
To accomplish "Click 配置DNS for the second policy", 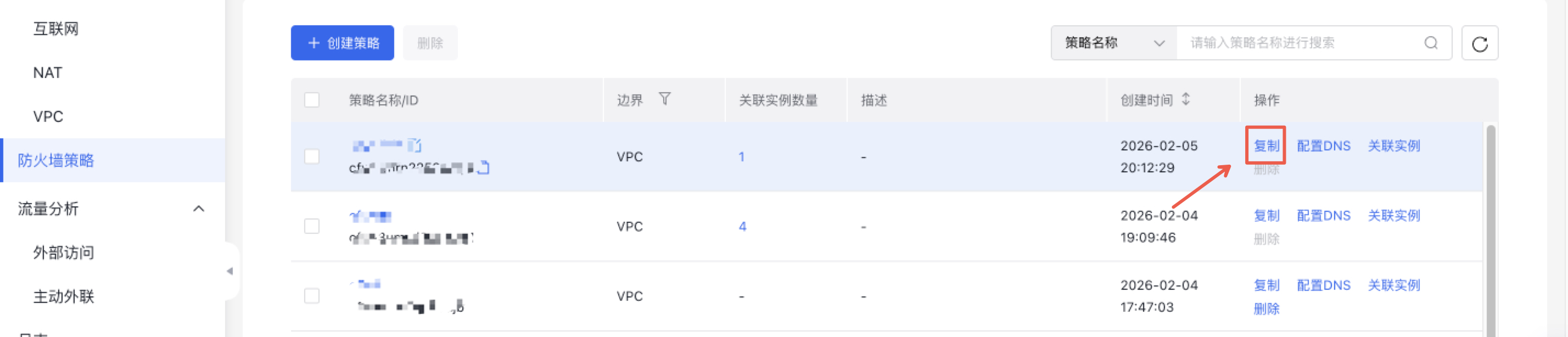I will point(1323,216).
